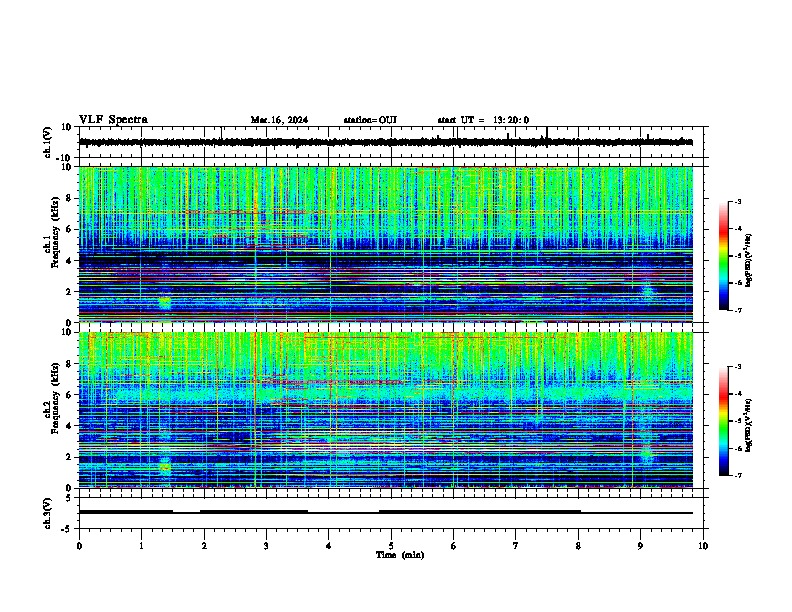Click the cyan burst near 9.1 min in ch.2 spectrogram
The height and width of the screenshot is (612, 792).
(647, 454)
